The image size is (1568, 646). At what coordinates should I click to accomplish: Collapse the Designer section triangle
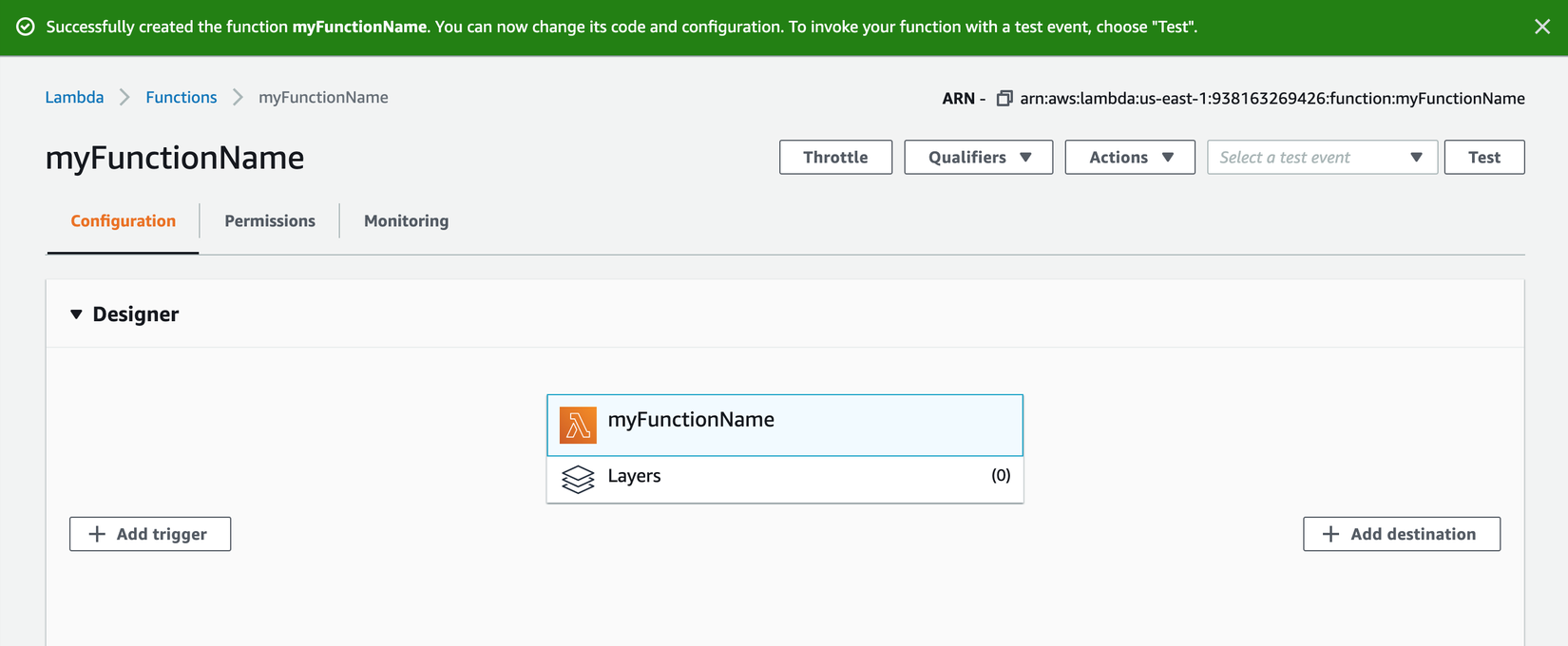click(x=76, y=314)
